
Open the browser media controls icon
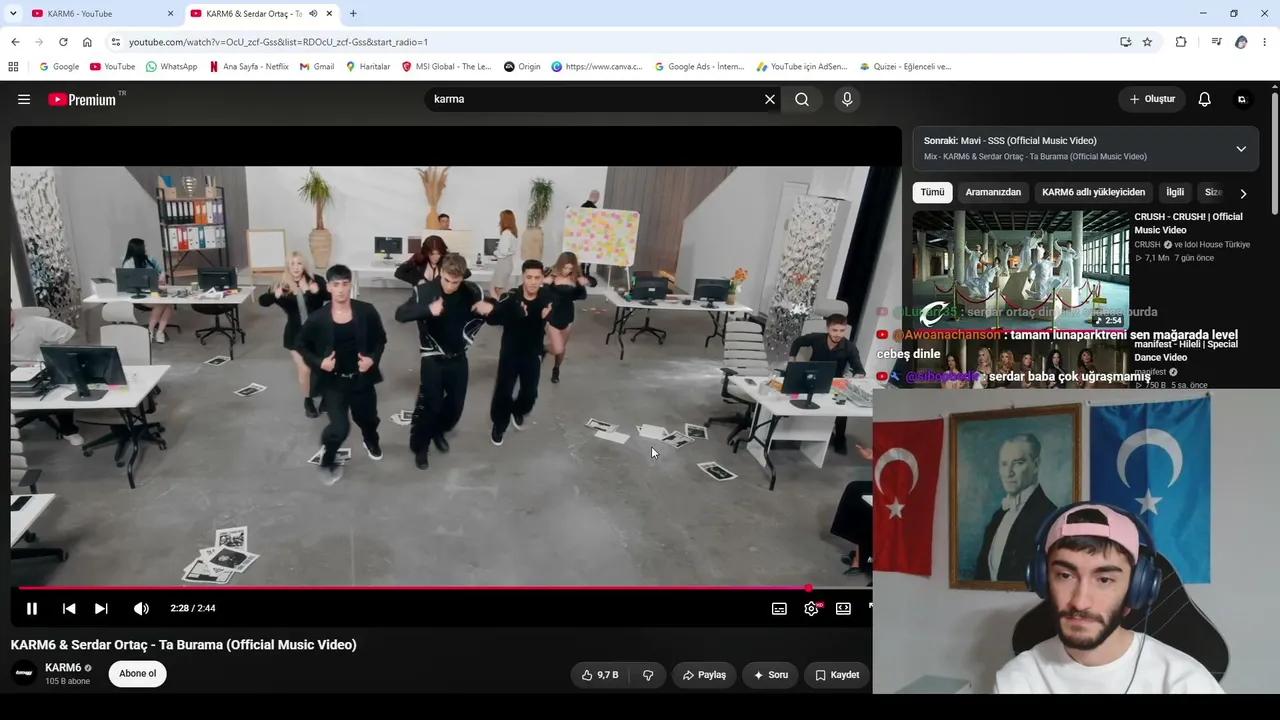pyautogui.click(x=1216, y=42)
